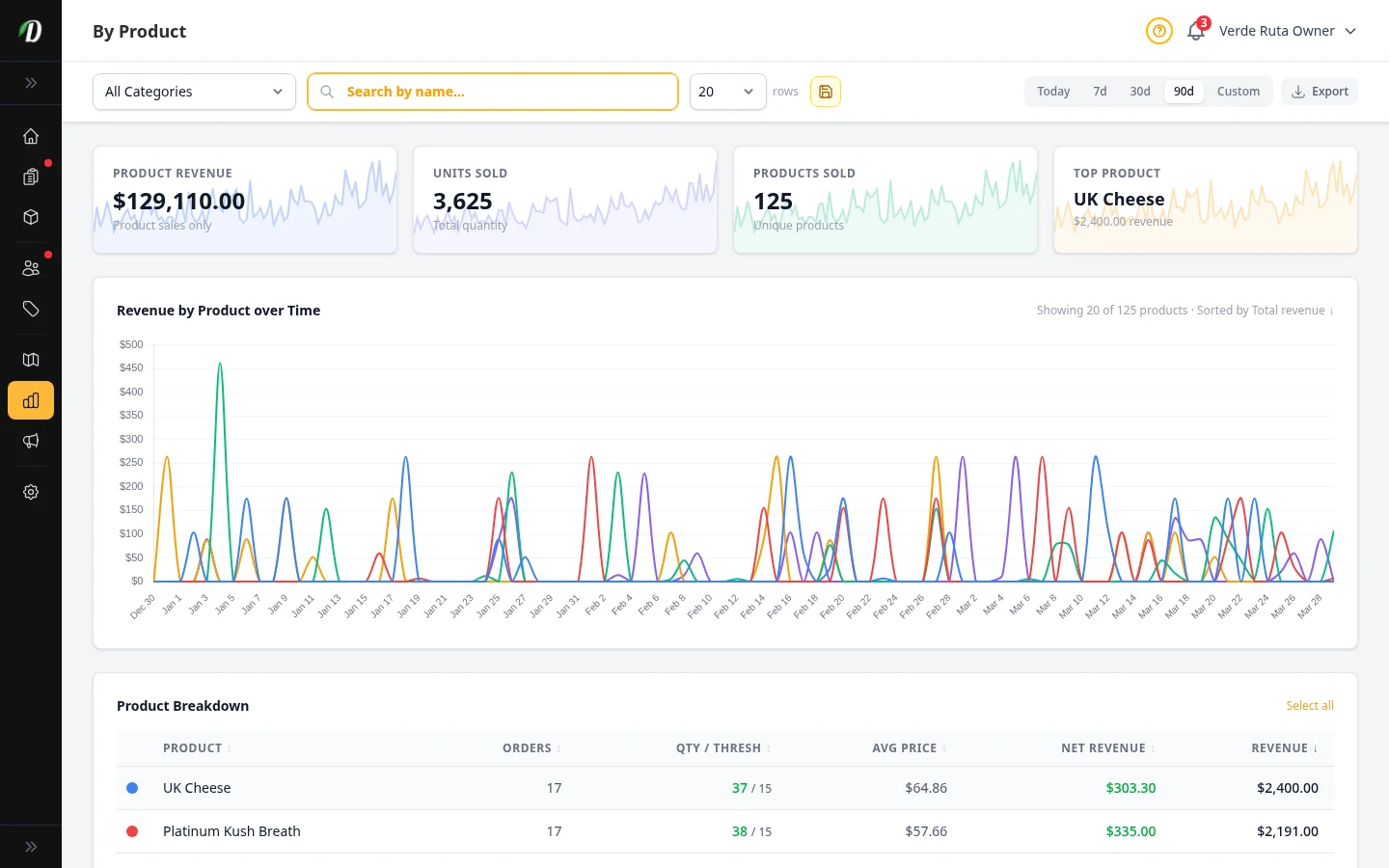Open the All Categories dropdown
The height and width of the screenshot is (868, 1389).
click(193, 91)
